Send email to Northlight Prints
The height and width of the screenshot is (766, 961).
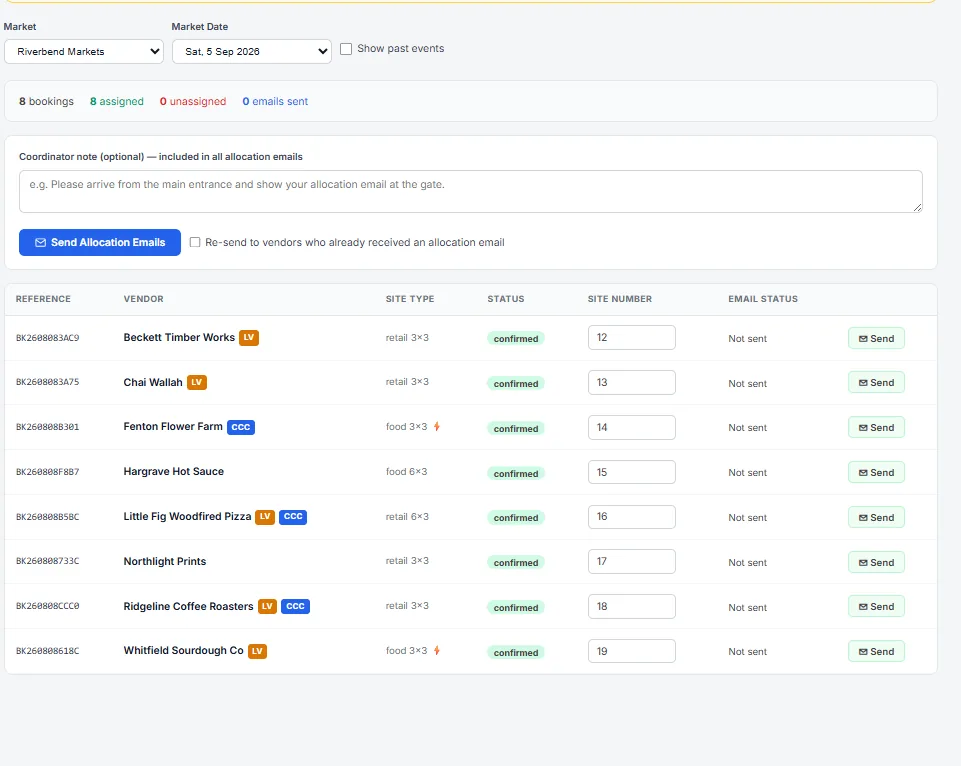click(876, 563)
